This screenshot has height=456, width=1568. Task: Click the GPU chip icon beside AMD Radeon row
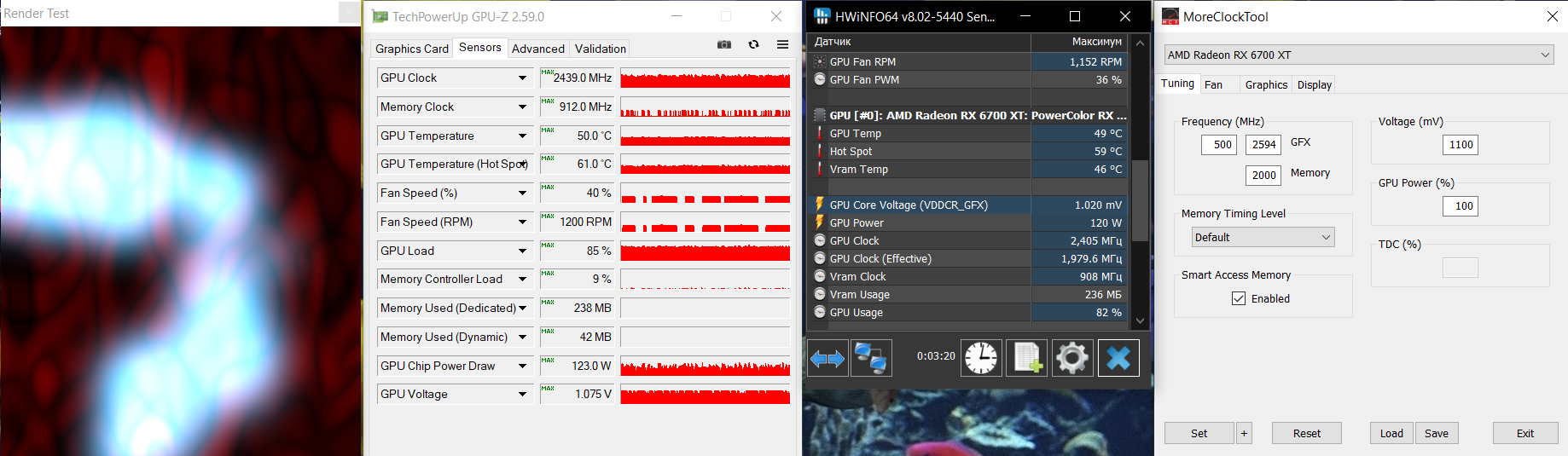coord(820,115)
